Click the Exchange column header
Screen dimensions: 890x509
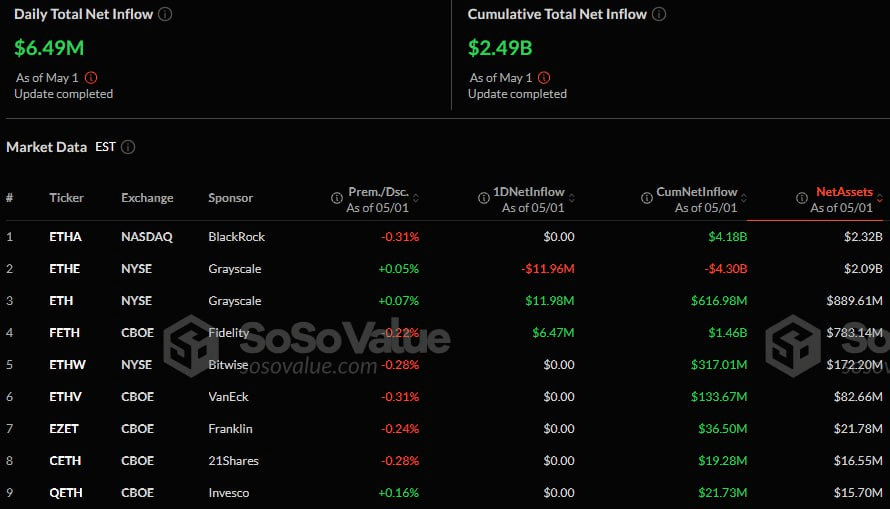[147, 198]
